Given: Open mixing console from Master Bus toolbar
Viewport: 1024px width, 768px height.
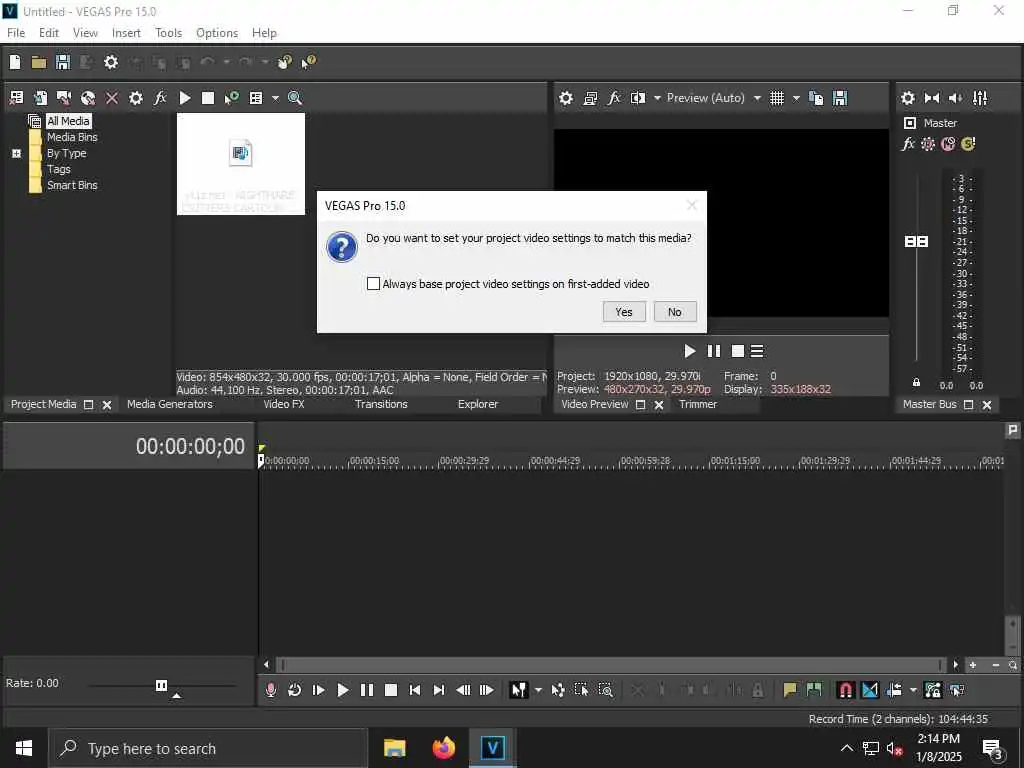Looking at the screenshot, I should tap(980, 98).
